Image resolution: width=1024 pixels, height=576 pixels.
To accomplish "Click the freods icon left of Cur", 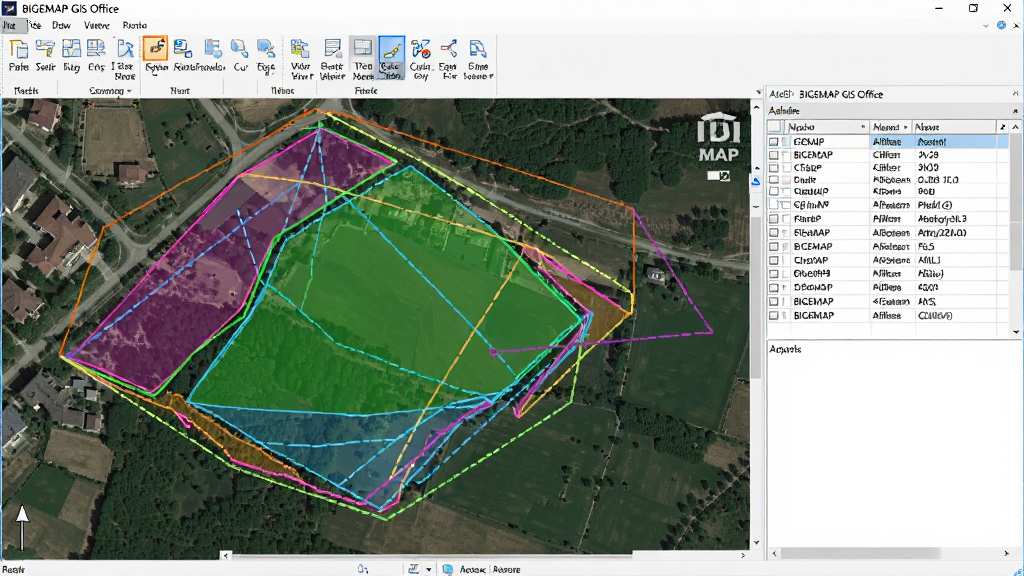I will [212, 50].
